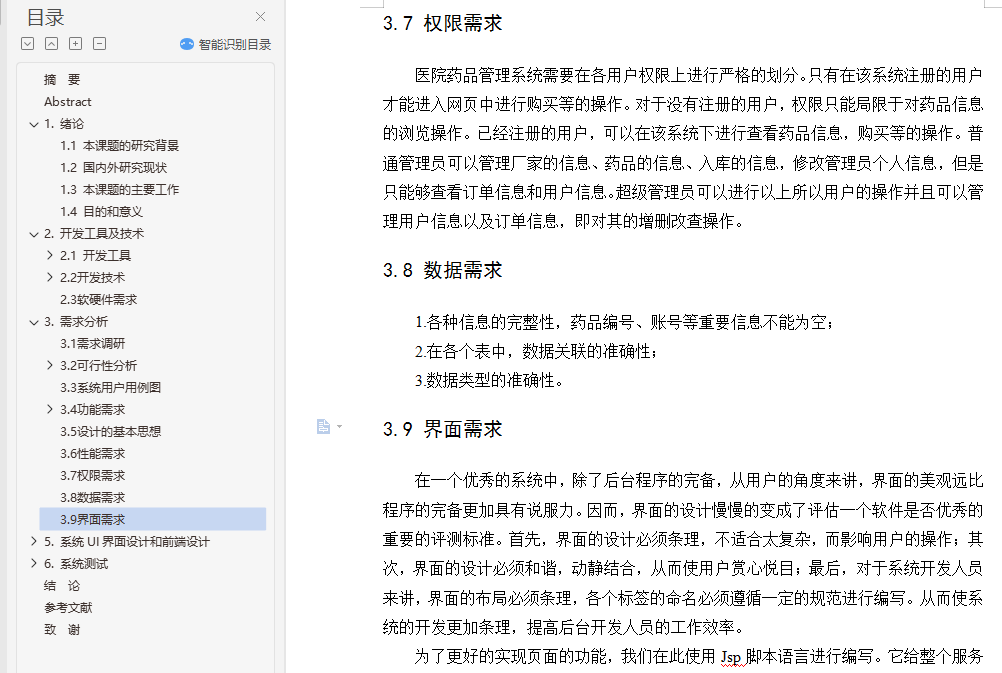Click the line 2.在各个表中,数据关联的准确性
The image size is (1002, 673).
(536, 352)
